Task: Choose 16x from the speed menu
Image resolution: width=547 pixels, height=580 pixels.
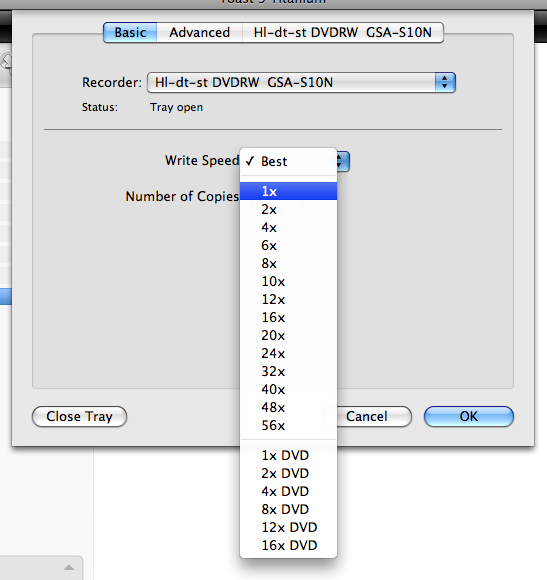Action: [x=288, y=317]
